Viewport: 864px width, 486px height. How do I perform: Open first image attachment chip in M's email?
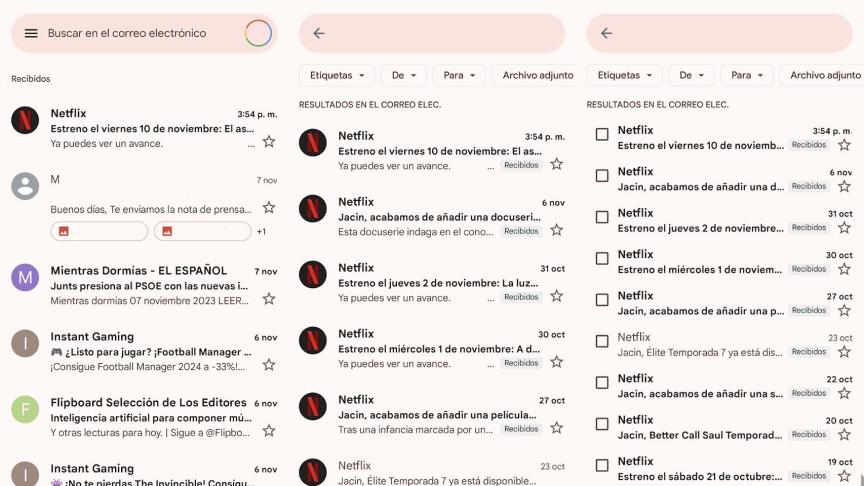point(99,231)
